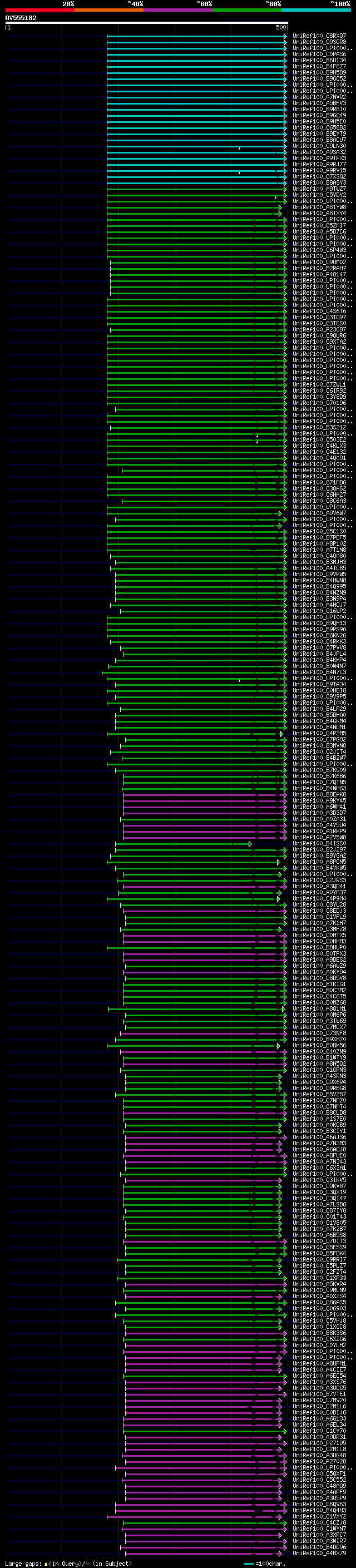Select hit label UniRef100_P48147
The width and height of the screenshot is (356, 1568).
click(x=319, y=275)
